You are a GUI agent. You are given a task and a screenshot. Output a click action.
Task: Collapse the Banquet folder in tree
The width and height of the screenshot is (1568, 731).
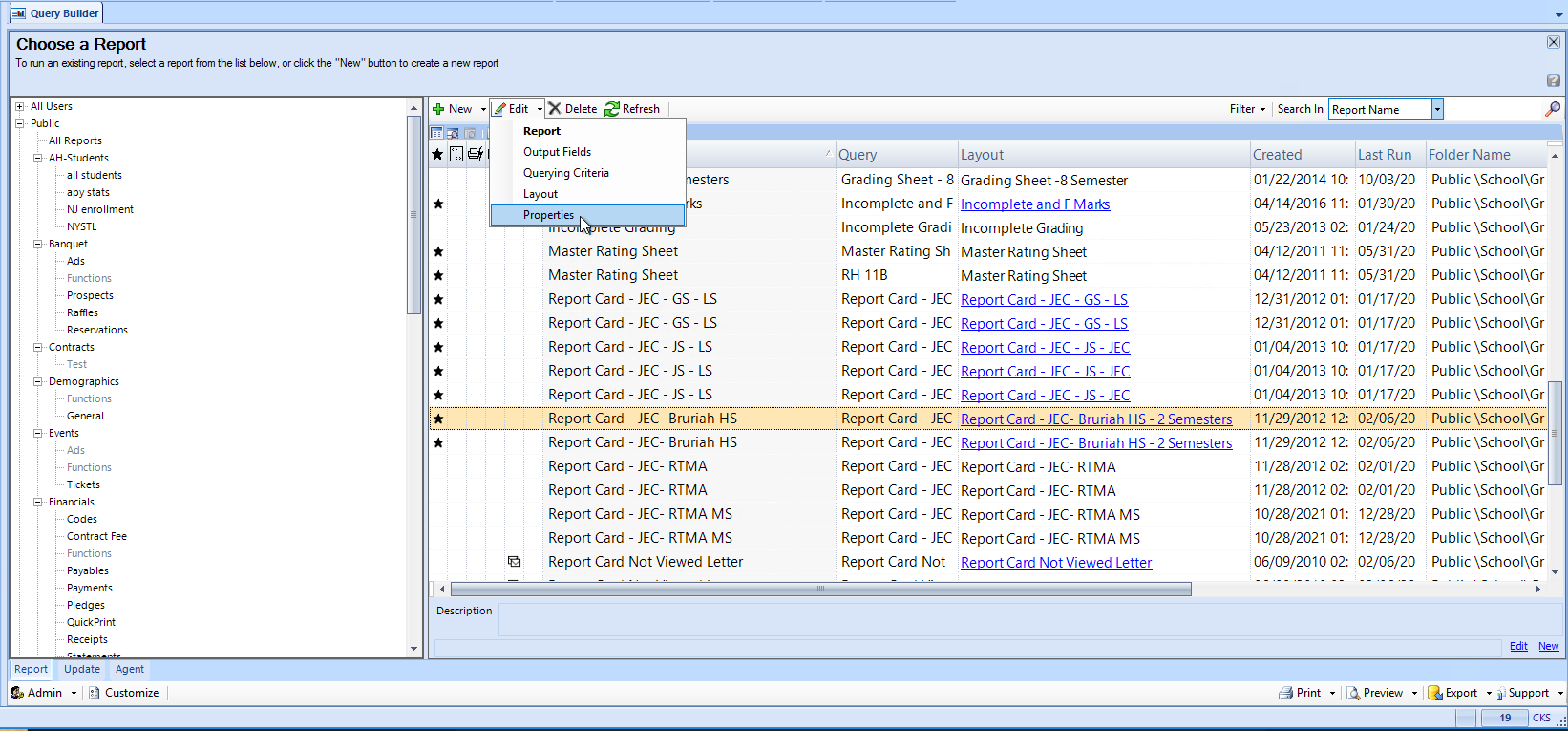pos(38,244)
